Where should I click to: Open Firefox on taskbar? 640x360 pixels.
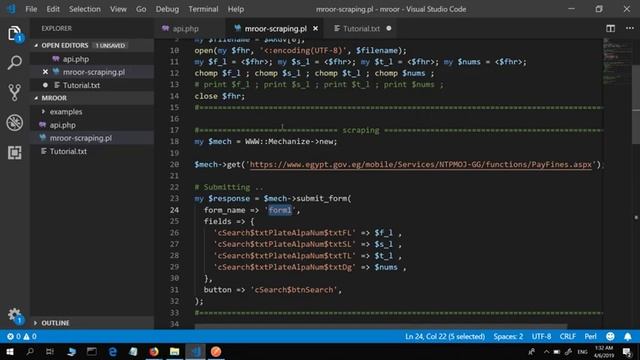(154, 351)
